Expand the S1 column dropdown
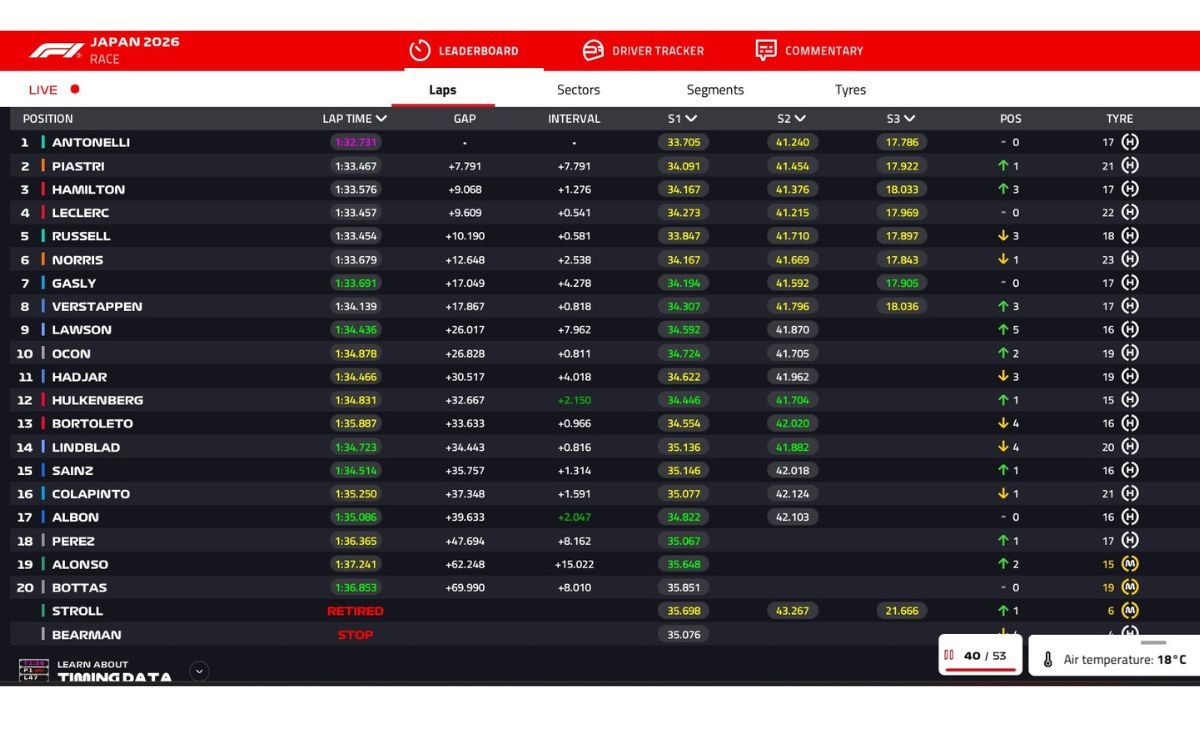1200x729 pixels. click(692, 119)
